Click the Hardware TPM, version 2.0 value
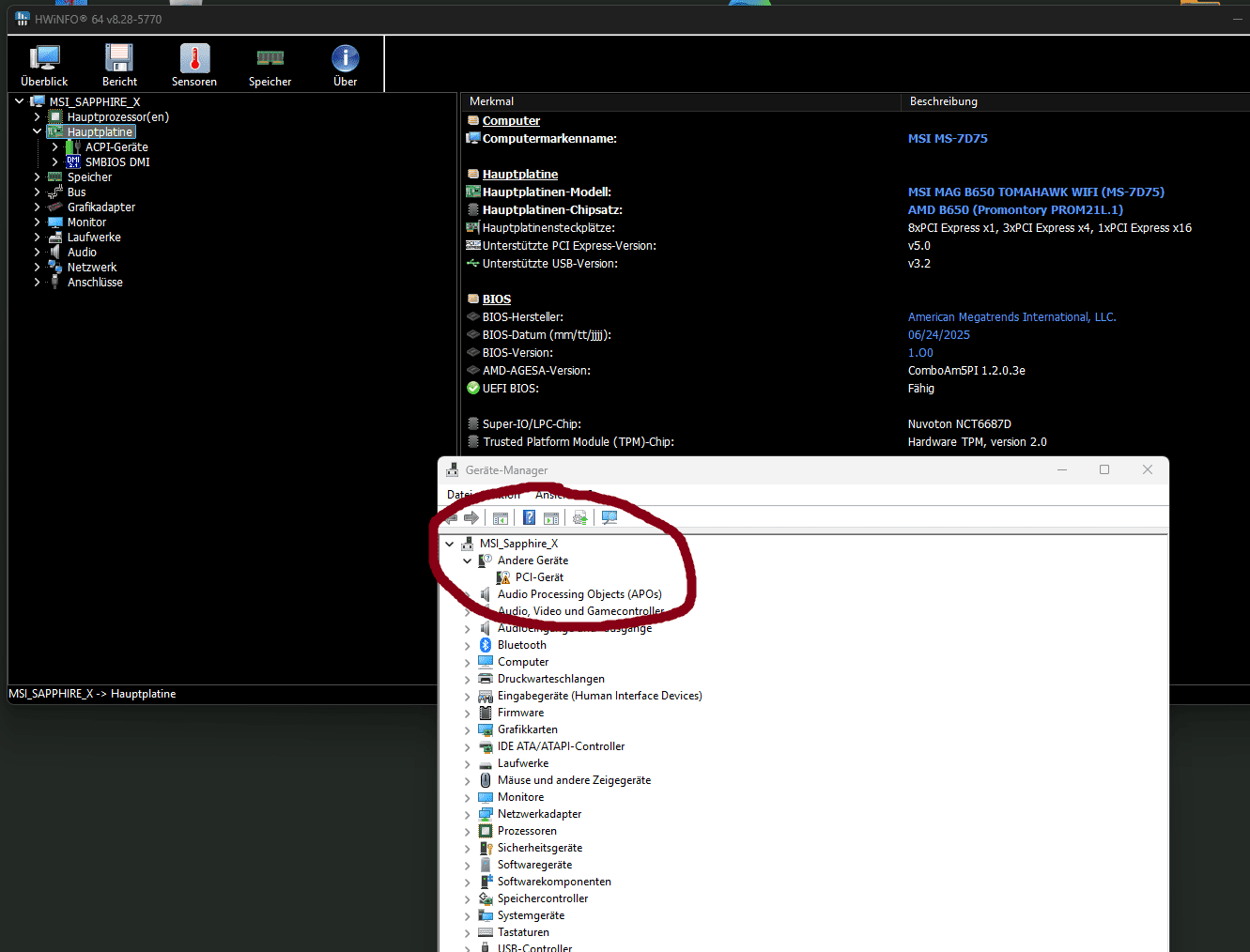The height and width of the screenshot is (952, 1250). pyautogui.click(x=977, y=442)
